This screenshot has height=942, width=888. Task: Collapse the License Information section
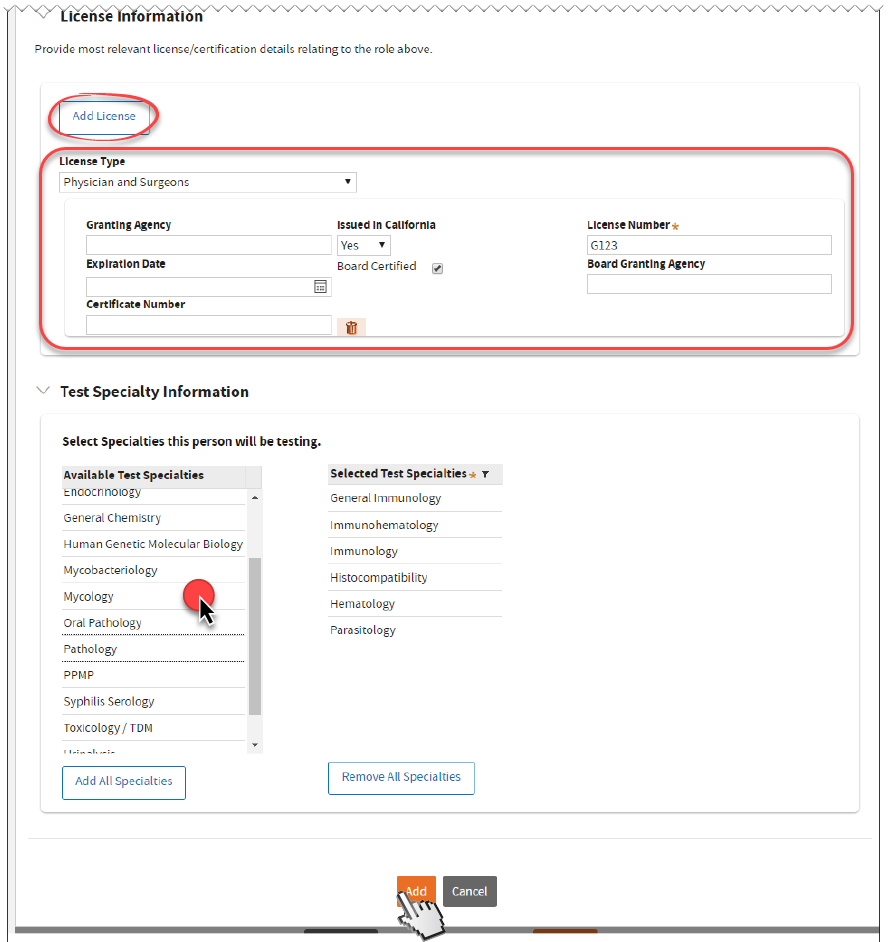coord(42,16)
